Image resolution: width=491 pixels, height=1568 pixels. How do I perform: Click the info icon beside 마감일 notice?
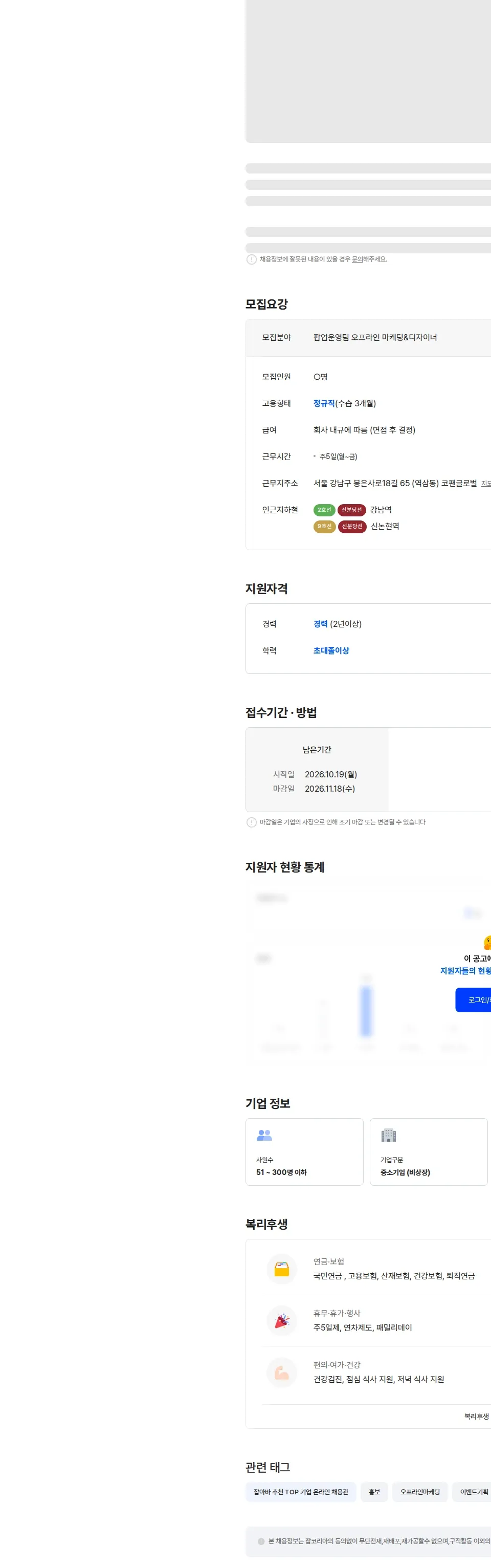[251, 822]
